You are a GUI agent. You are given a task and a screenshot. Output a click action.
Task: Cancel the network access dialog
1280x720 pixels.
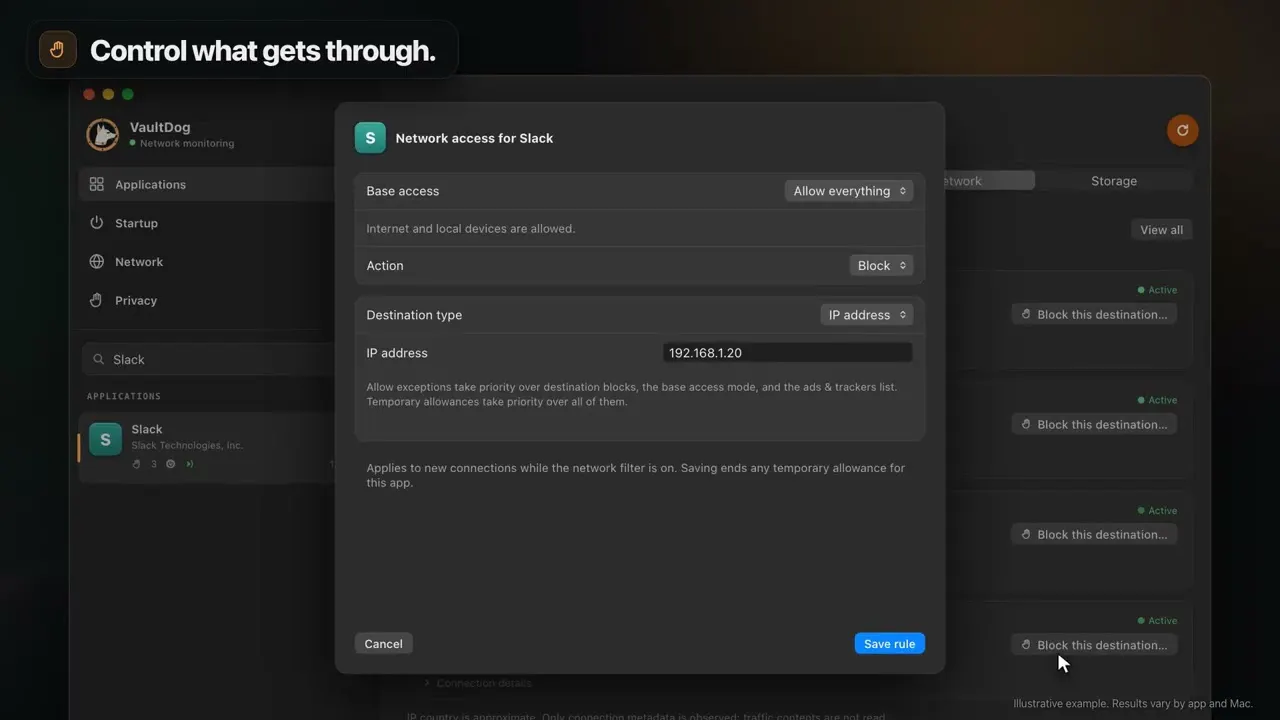point(384,644)
